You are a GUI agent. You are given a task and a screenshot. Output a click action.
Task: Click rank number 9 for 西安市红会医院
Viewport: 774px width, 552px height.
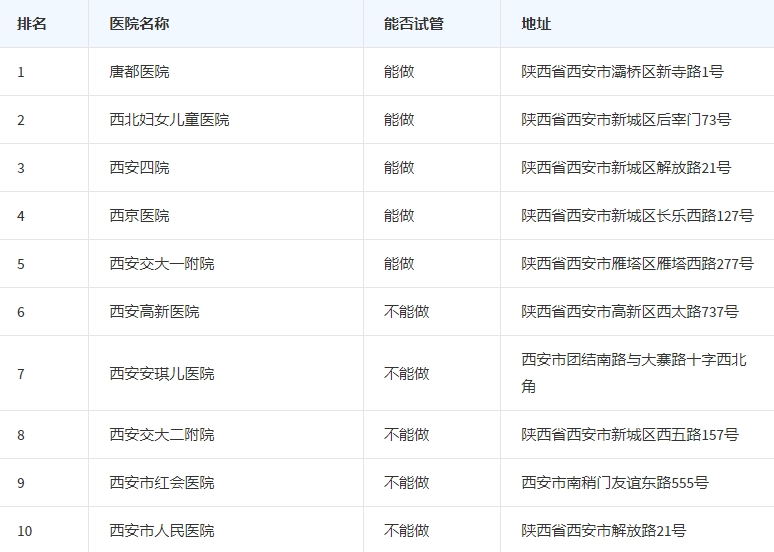click(x=21, y=482)
